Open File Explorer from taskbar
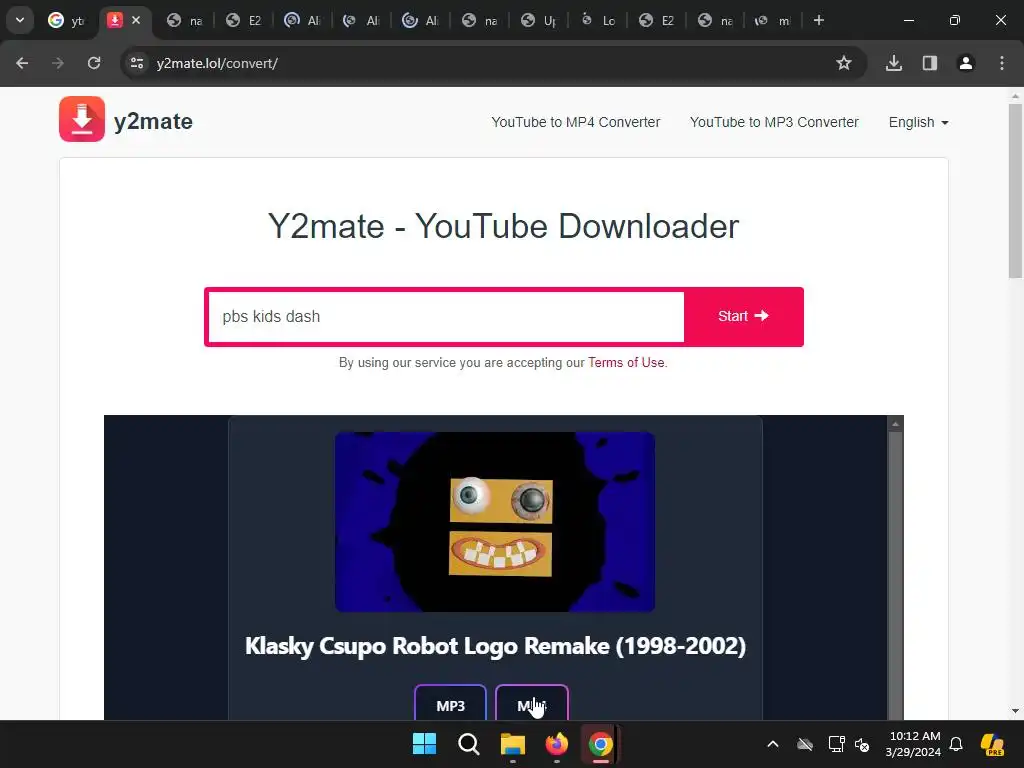The image size is (1024, 768). [513, 743]
